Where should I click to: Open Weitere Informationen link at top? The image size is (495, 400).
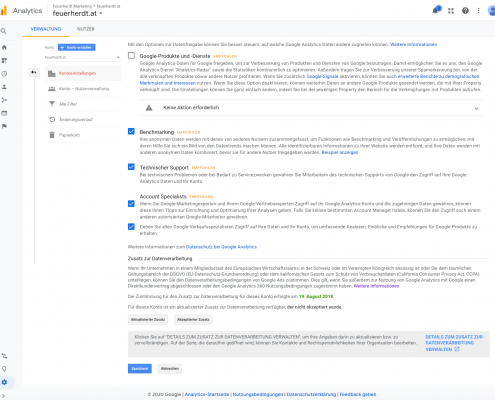pyautogui.click(x=413, y=44)
